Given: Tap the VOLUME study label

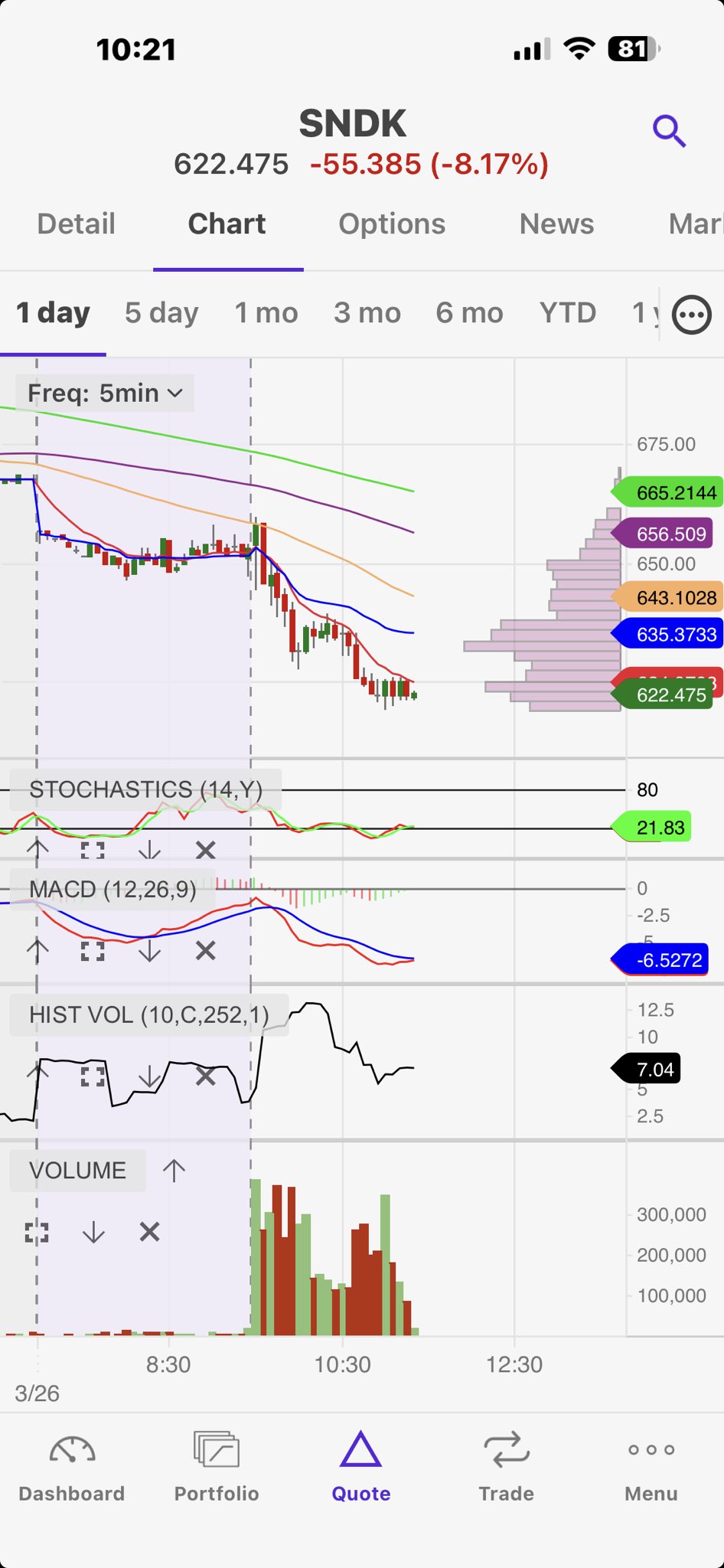Looking at the screenshot, I should 77,1170.
